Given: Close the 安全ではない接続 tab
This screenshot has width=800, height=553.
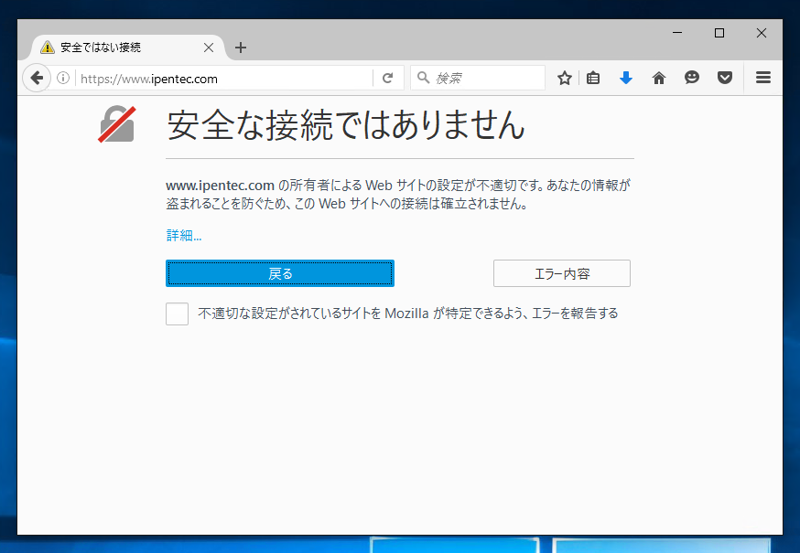Looking at the screenshot, I should 208,47.
